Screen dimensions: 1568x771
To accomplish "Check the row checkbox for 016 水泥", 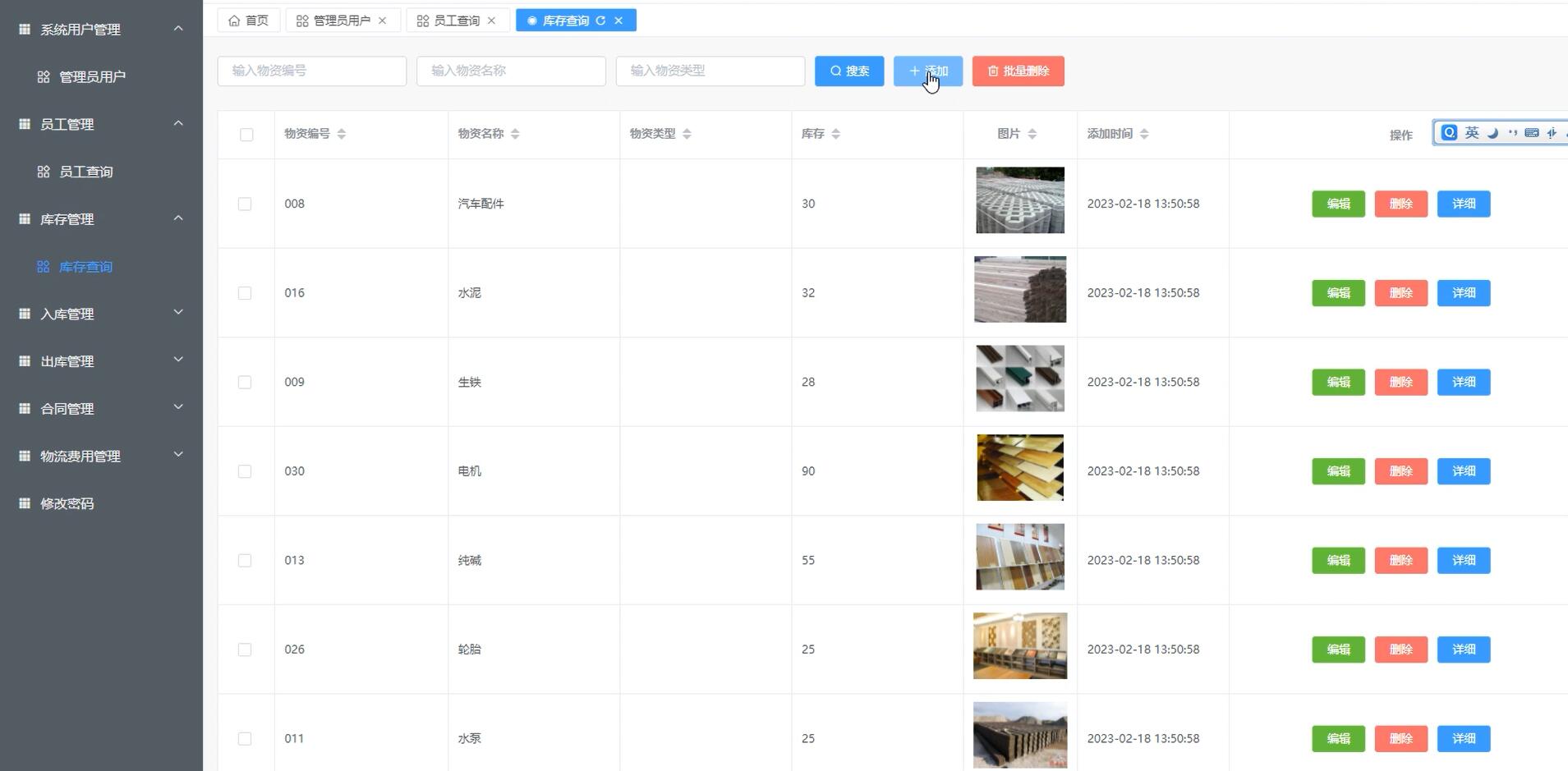I will click(x=245, y=293).
